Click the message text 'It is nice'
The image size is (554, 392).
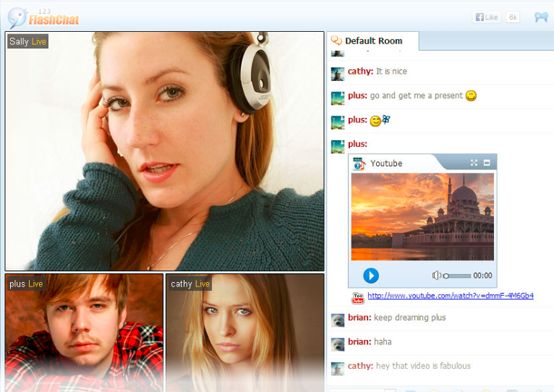[x=391, y=71]
